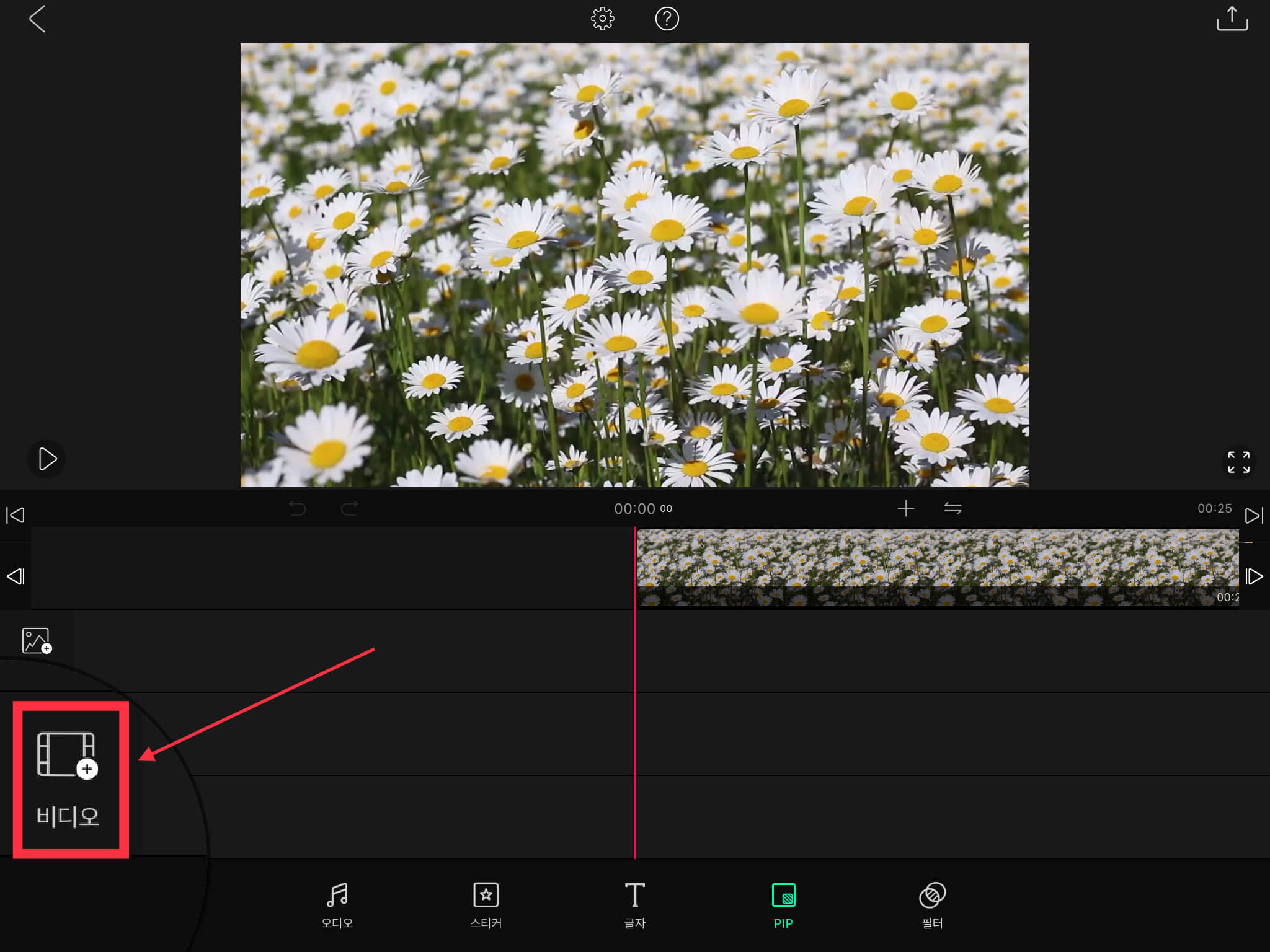Open project settings gear icon

click(x=602, y=19)
